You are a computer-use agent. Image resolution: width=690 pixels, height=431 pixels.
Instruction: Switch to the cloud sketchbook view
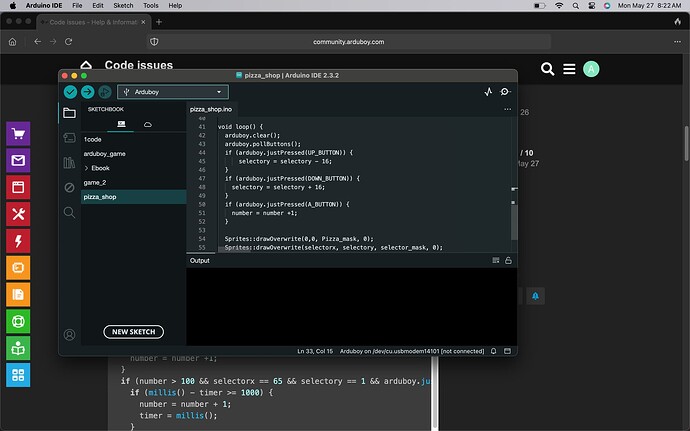(148, 124)
